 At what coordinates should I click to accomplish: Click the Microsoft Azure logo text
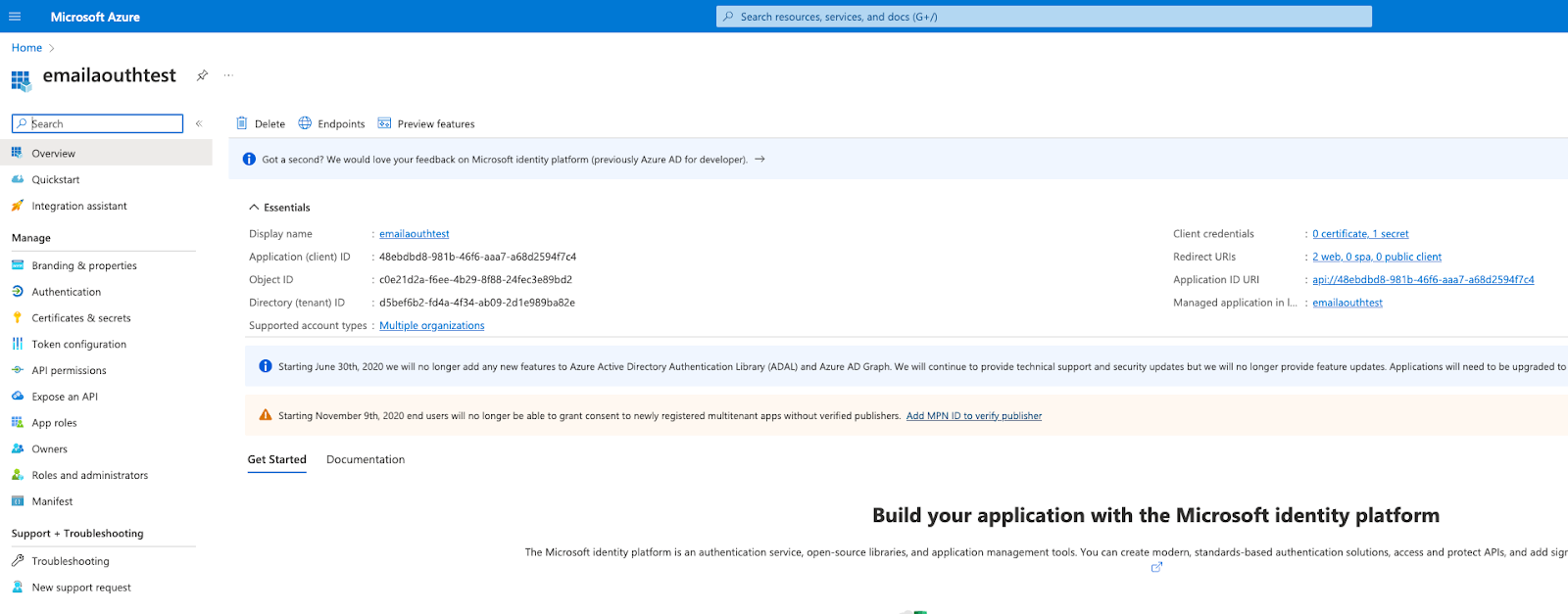pos(95,17)
